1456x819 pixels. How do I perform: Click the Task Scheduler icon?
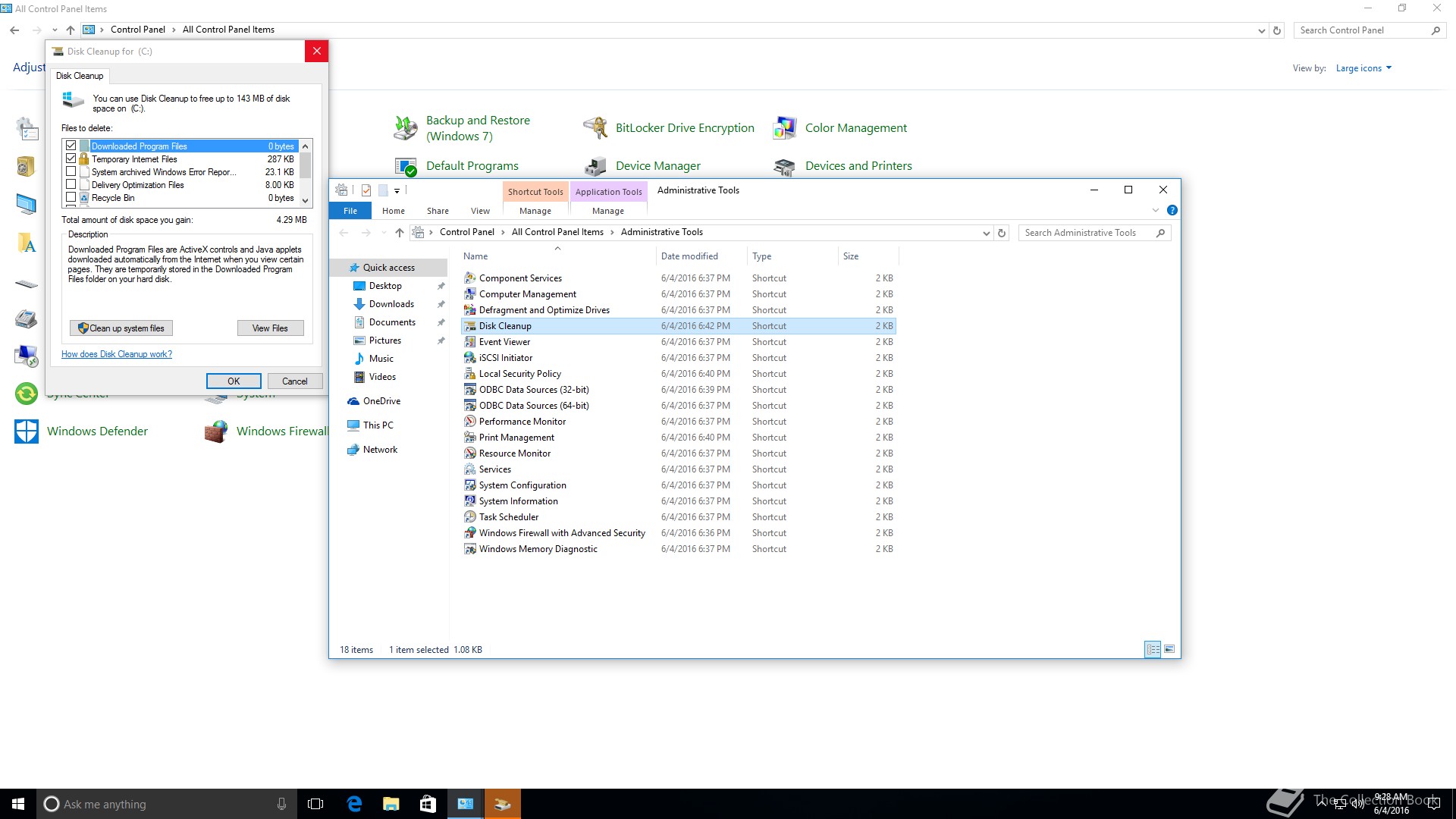click(470, 517)
